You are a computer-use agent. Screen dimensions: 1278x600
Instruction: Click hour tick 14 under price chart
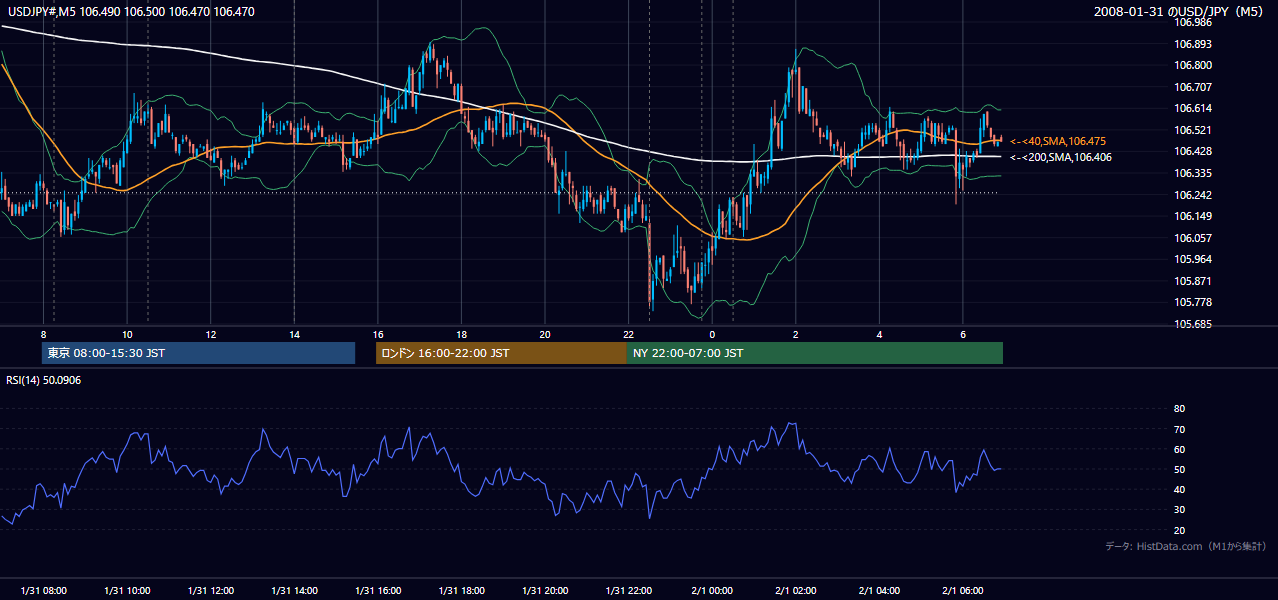click(x=294, y=335)
